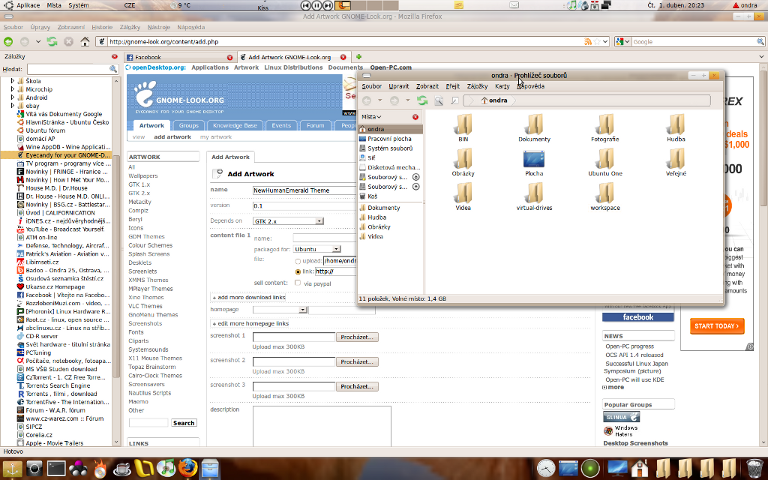This screenshot has height=480, width=768.
Task: Click Firefox green reload icon
Action: (52, 42)
